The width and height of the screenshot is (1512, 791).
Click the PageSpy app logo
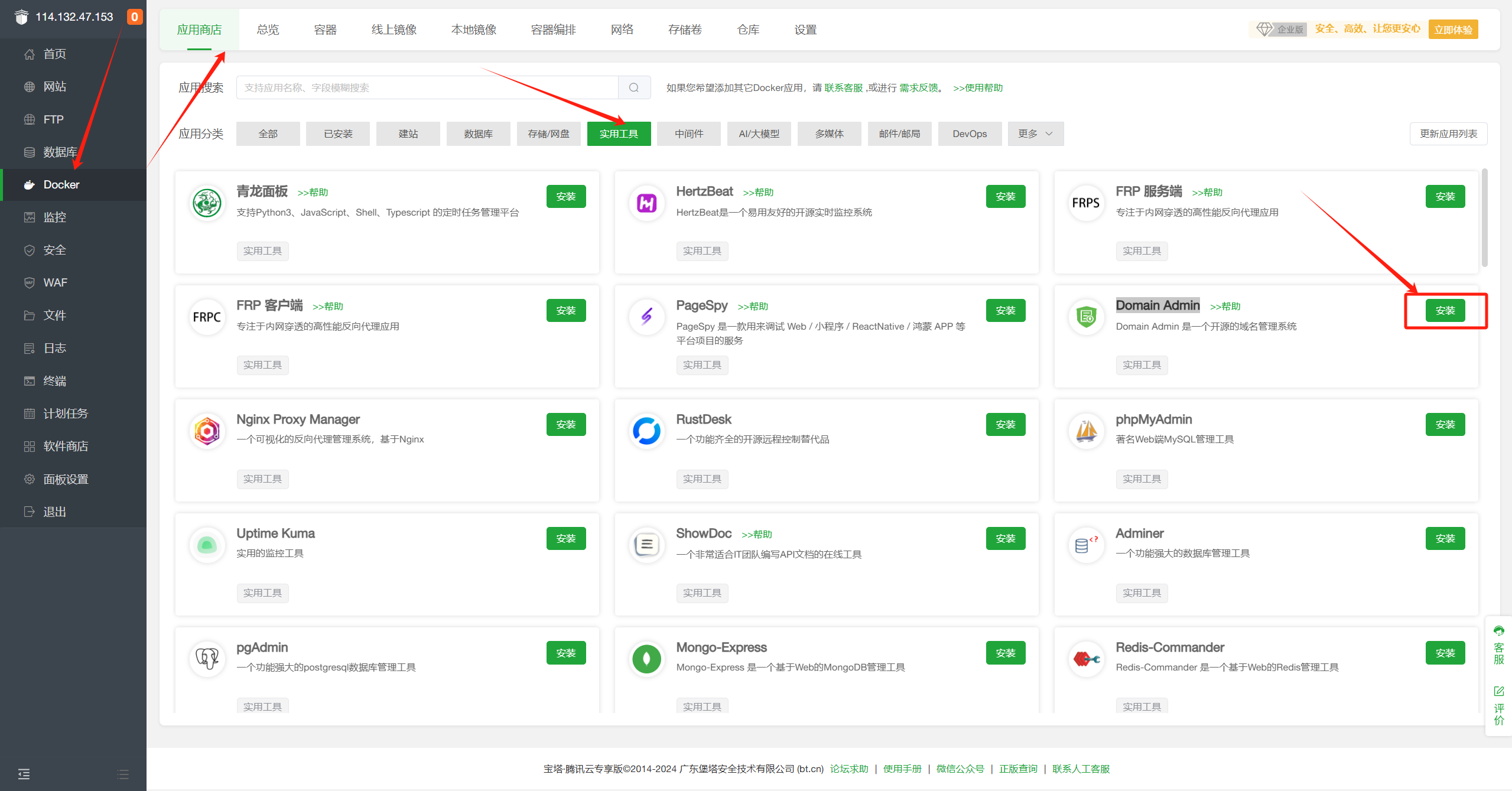pos(647,317)
